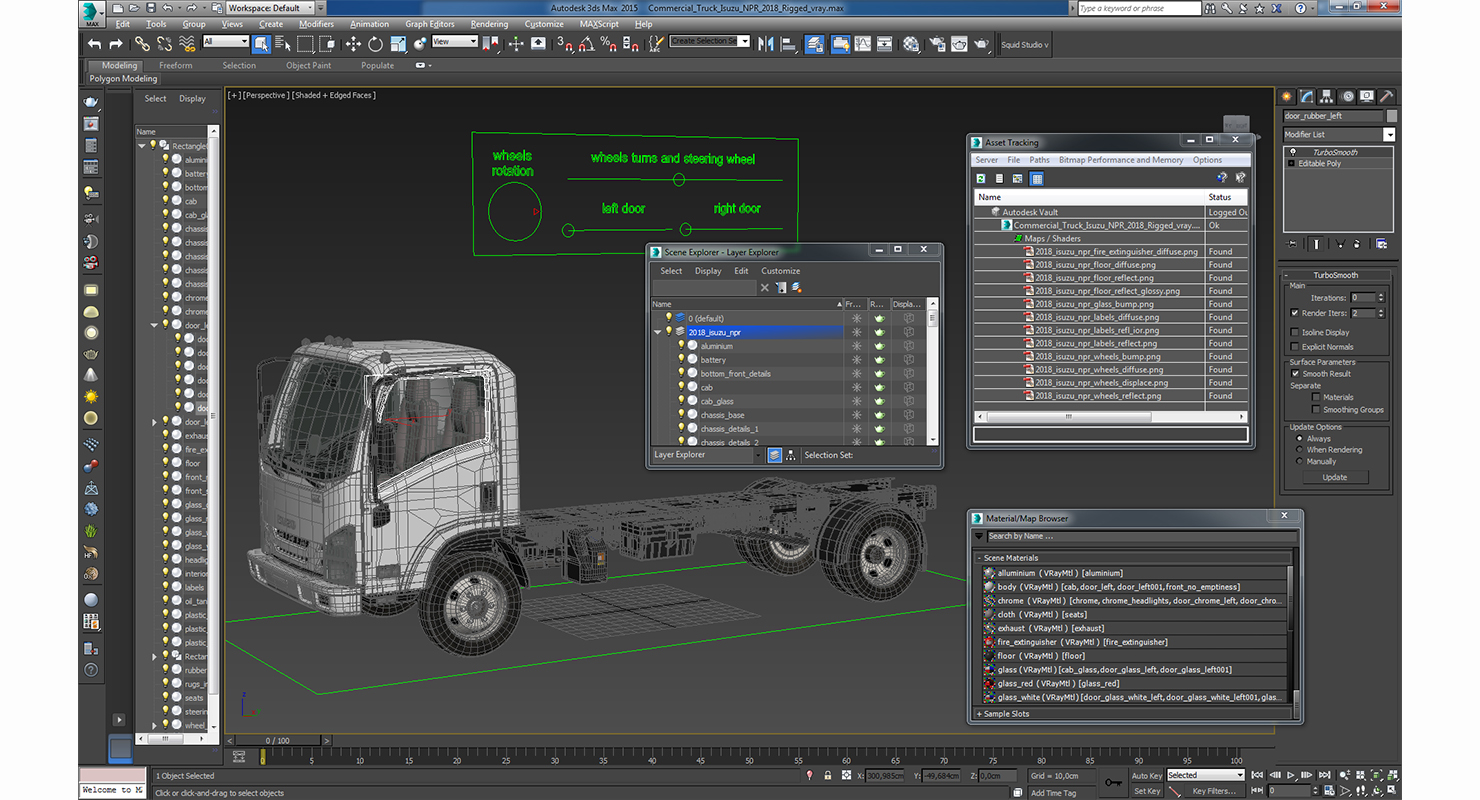
Task: Enable Explicit Normals checkbox
Action: 1295,346
